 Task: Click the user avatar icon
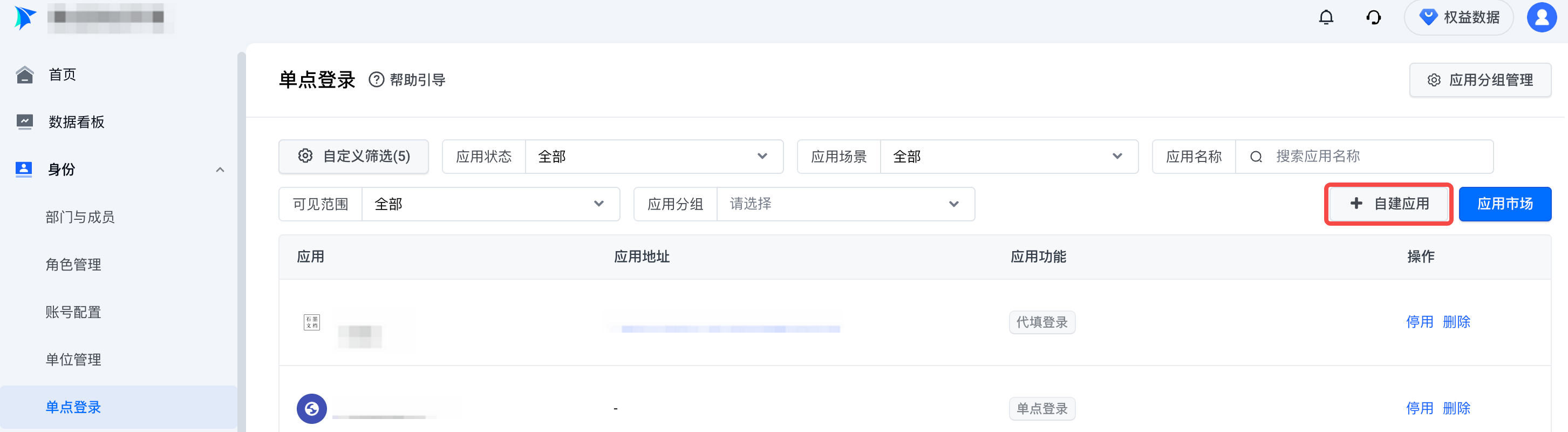[x=1541, y=18]
